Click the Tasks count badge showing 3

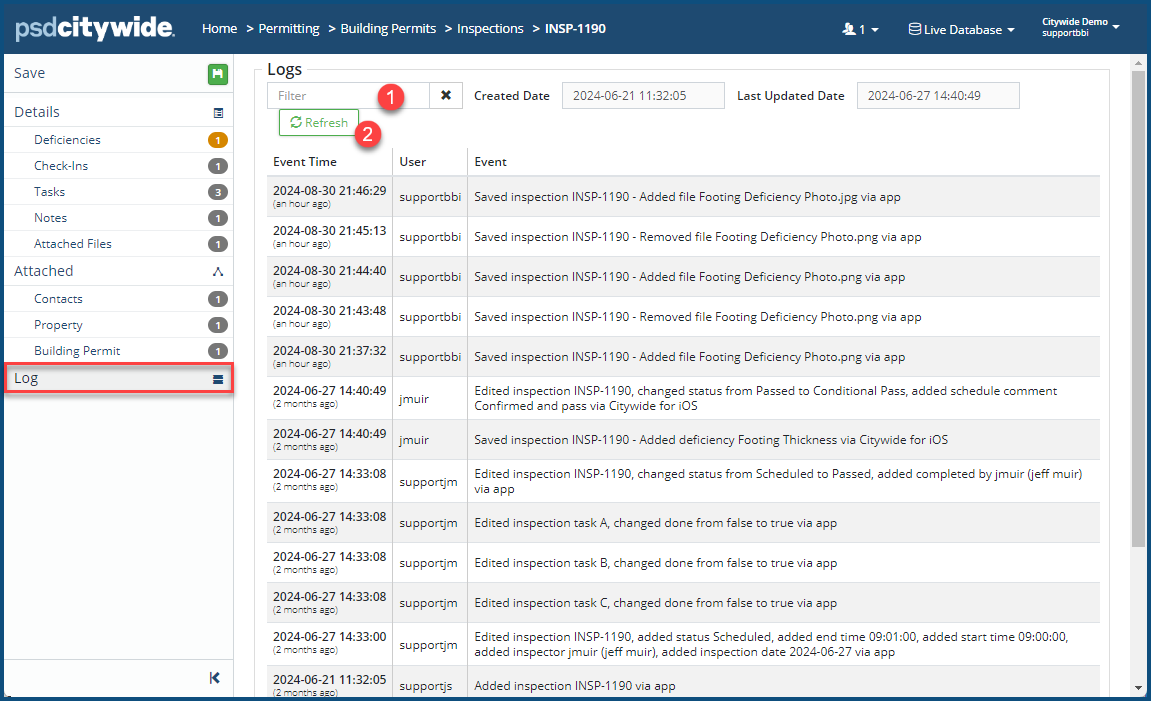218,192
